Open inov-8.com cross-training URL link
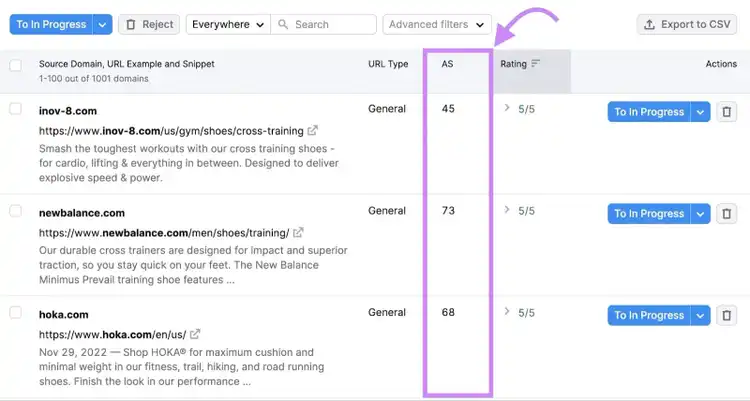Screen dimensions: 750x401 coord(171,131)
